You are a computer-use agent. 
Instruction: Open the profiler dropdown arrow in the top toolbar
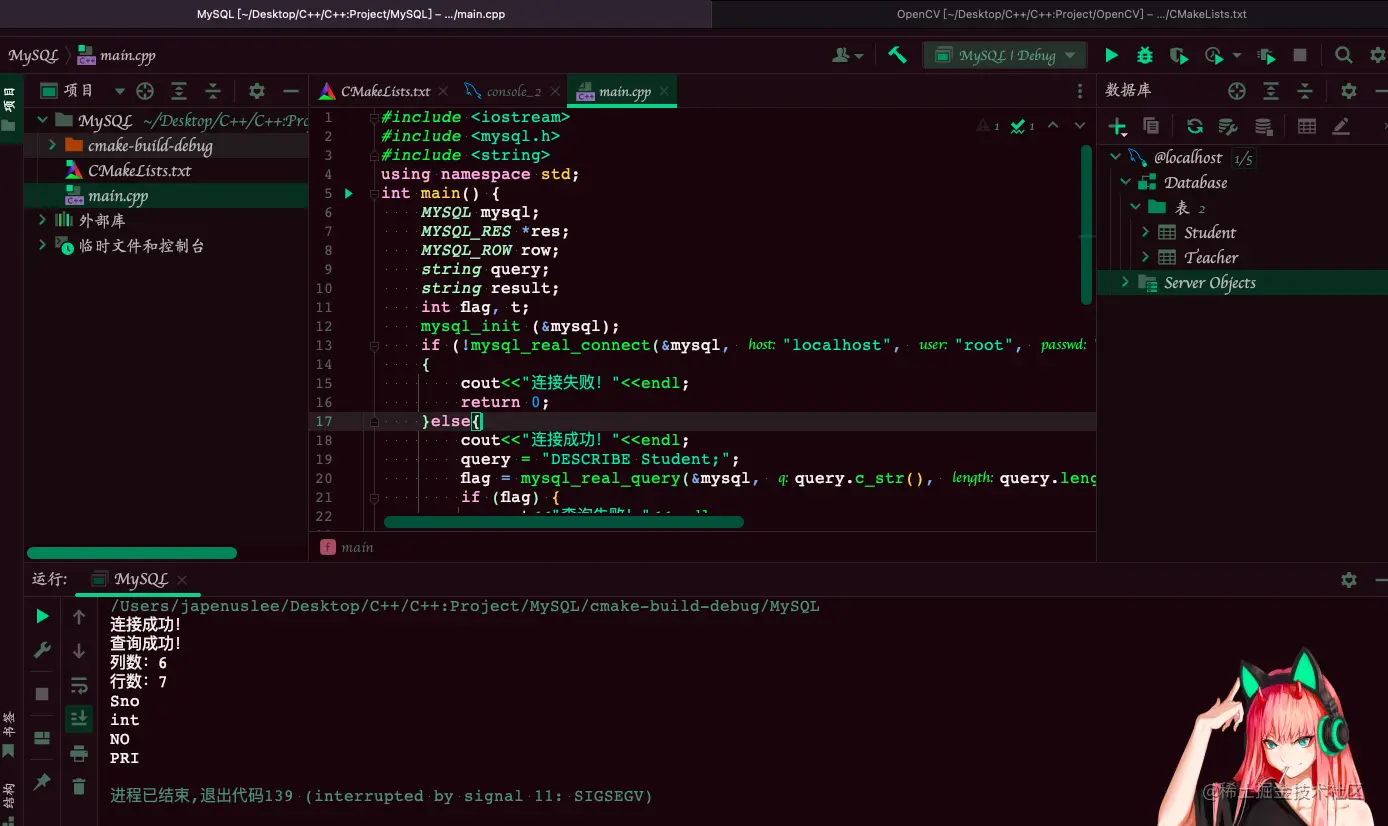1237,56
